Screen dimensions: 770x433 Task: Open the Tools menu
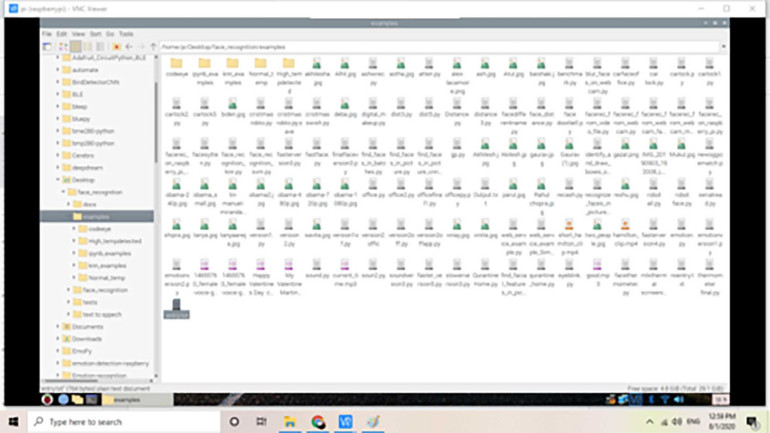pyautogui.click(x=126, y=33)
